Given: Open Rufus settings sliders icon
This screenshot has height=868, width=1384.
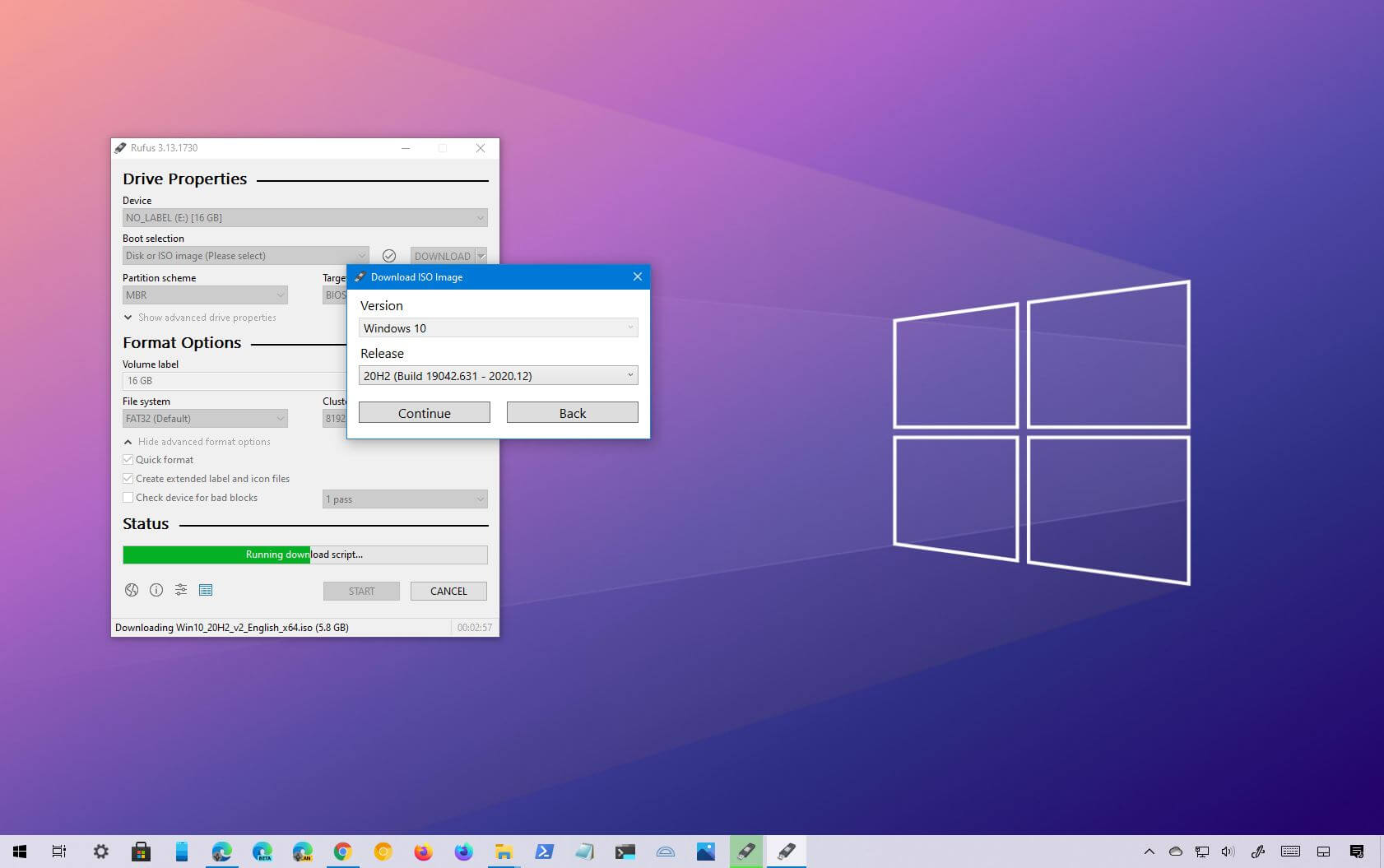Looking at the screenshot, I should coord(181,590).
